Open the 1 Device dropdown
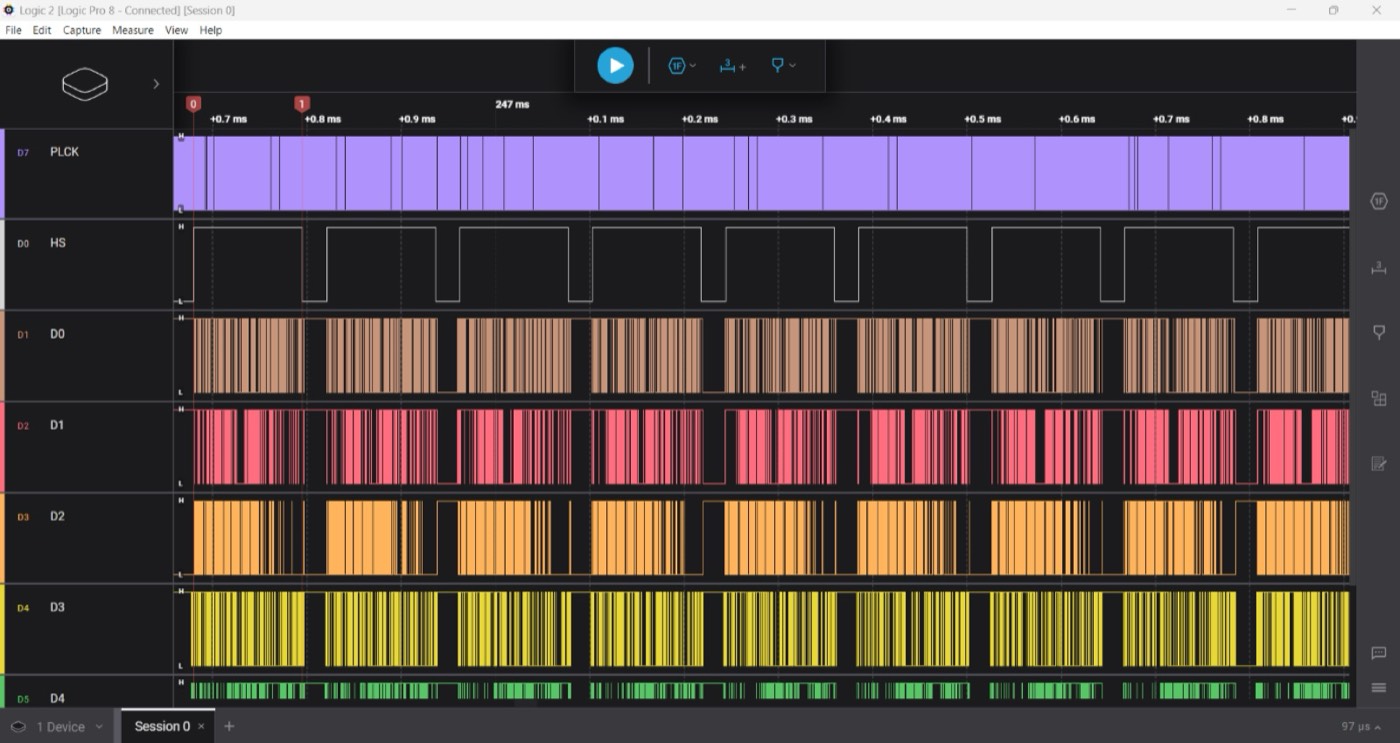The width and height of the screenshot is (1400, 743). 58,727
